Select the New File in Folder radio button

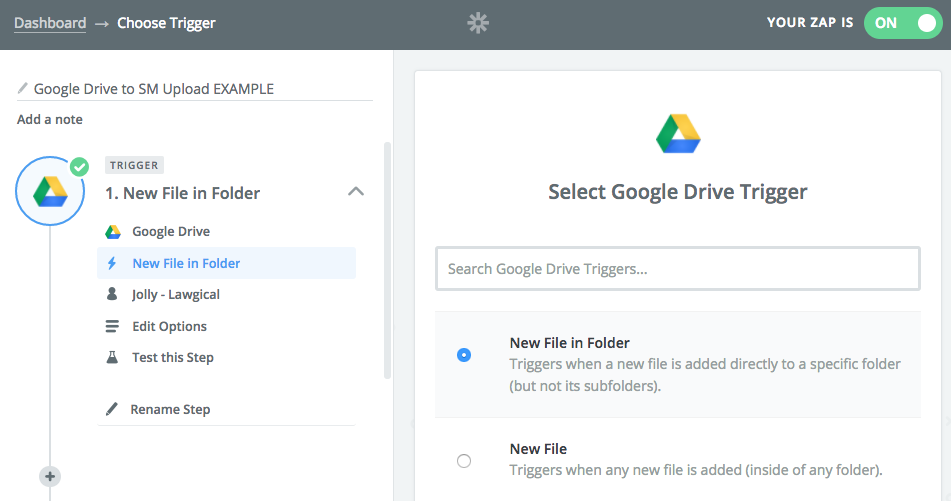[x=464, y=355]
